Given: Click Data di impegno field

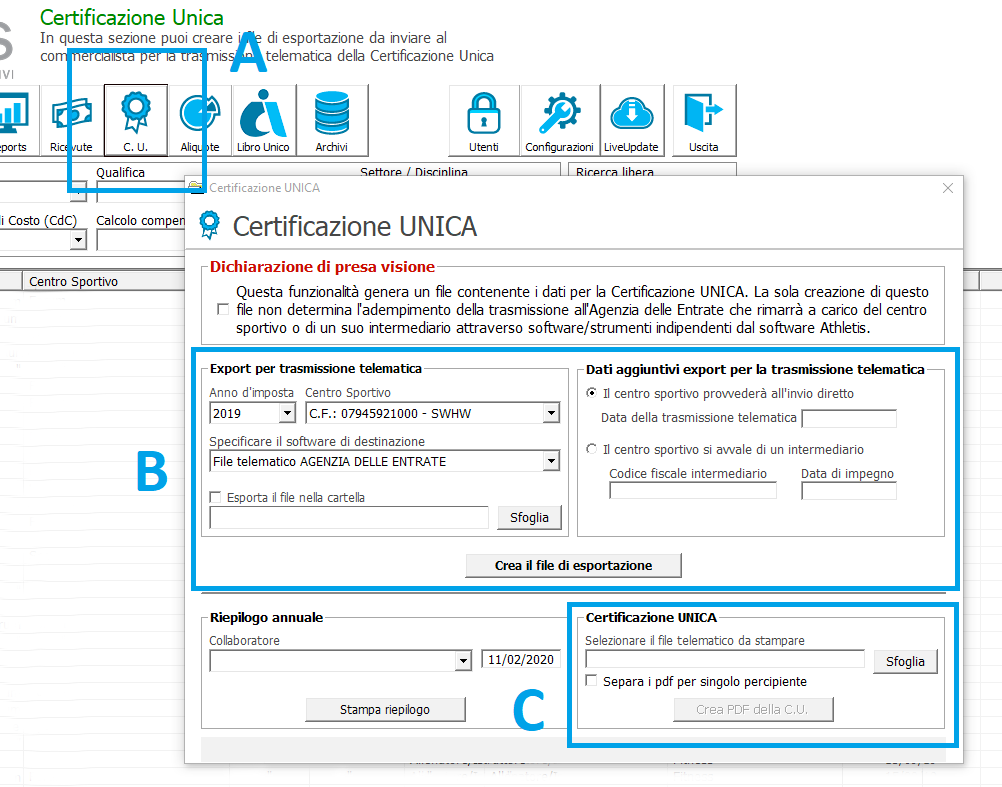Looking at the screenshot, I should click(849, 491).
